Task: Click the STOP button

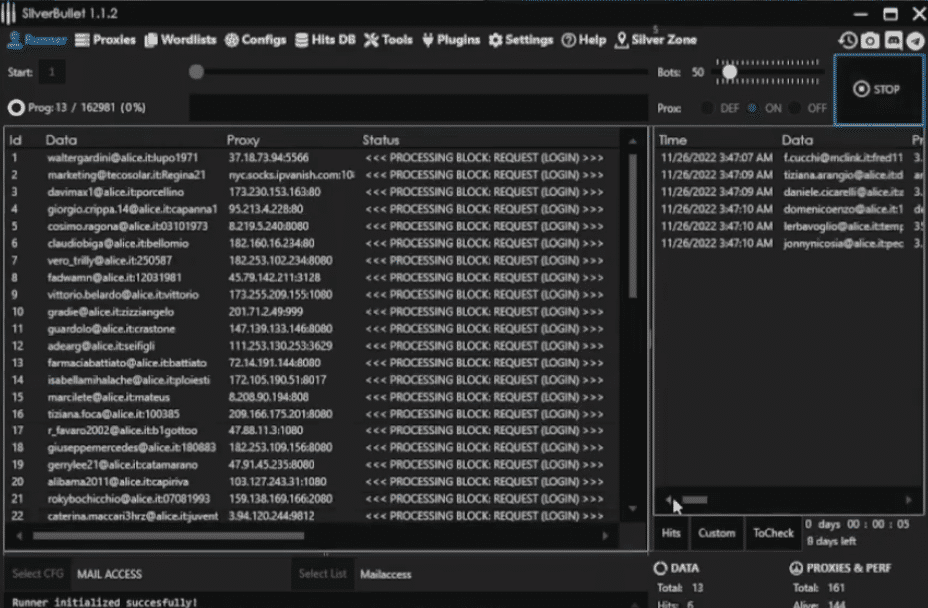Action: (x=878, y=89)
